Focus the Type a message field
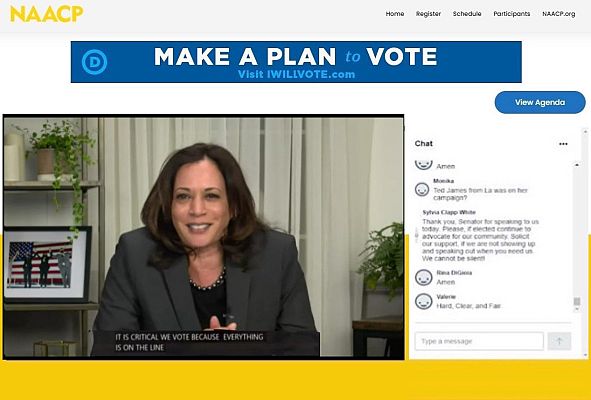Image resolution: width=591 pixels, height=400 pixels. [479, 341]
